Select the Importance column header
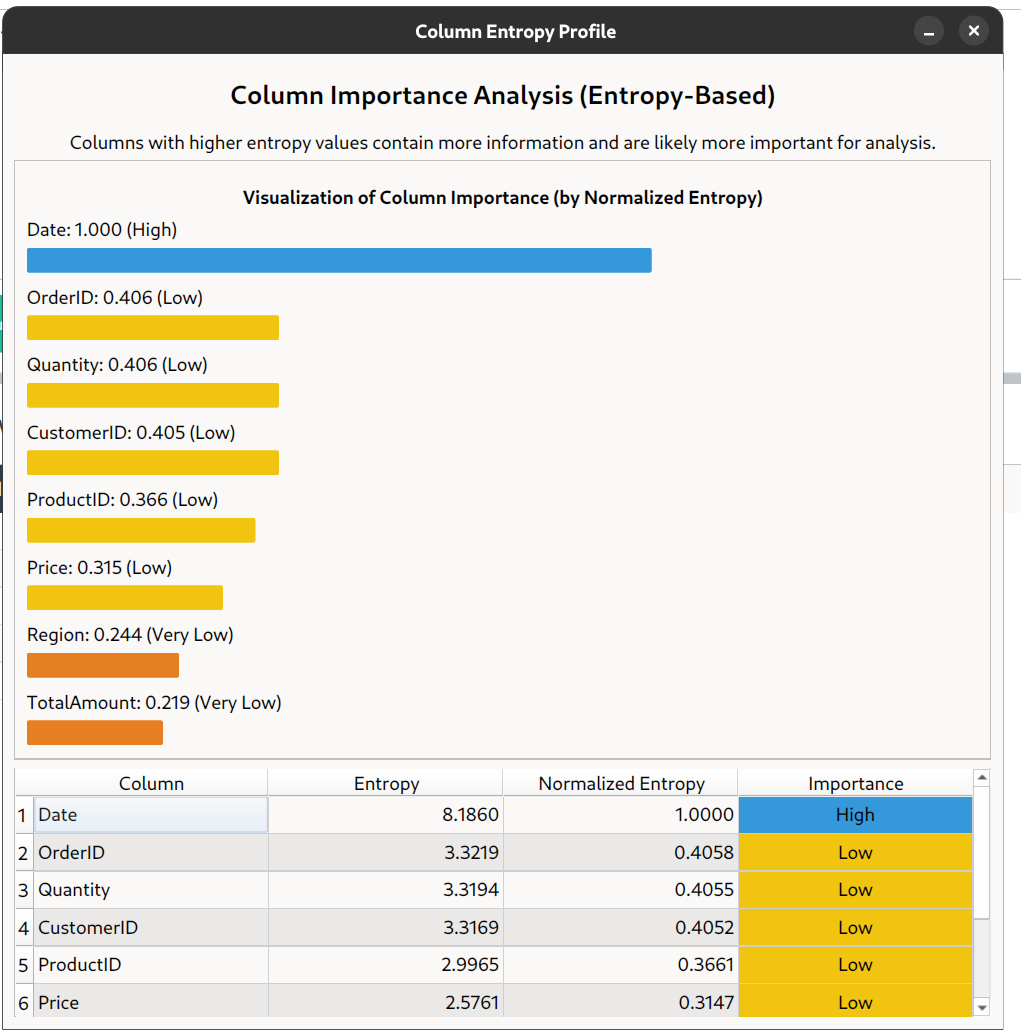1021x1031 pixels. pyautogui.click(x=855, y=784)
